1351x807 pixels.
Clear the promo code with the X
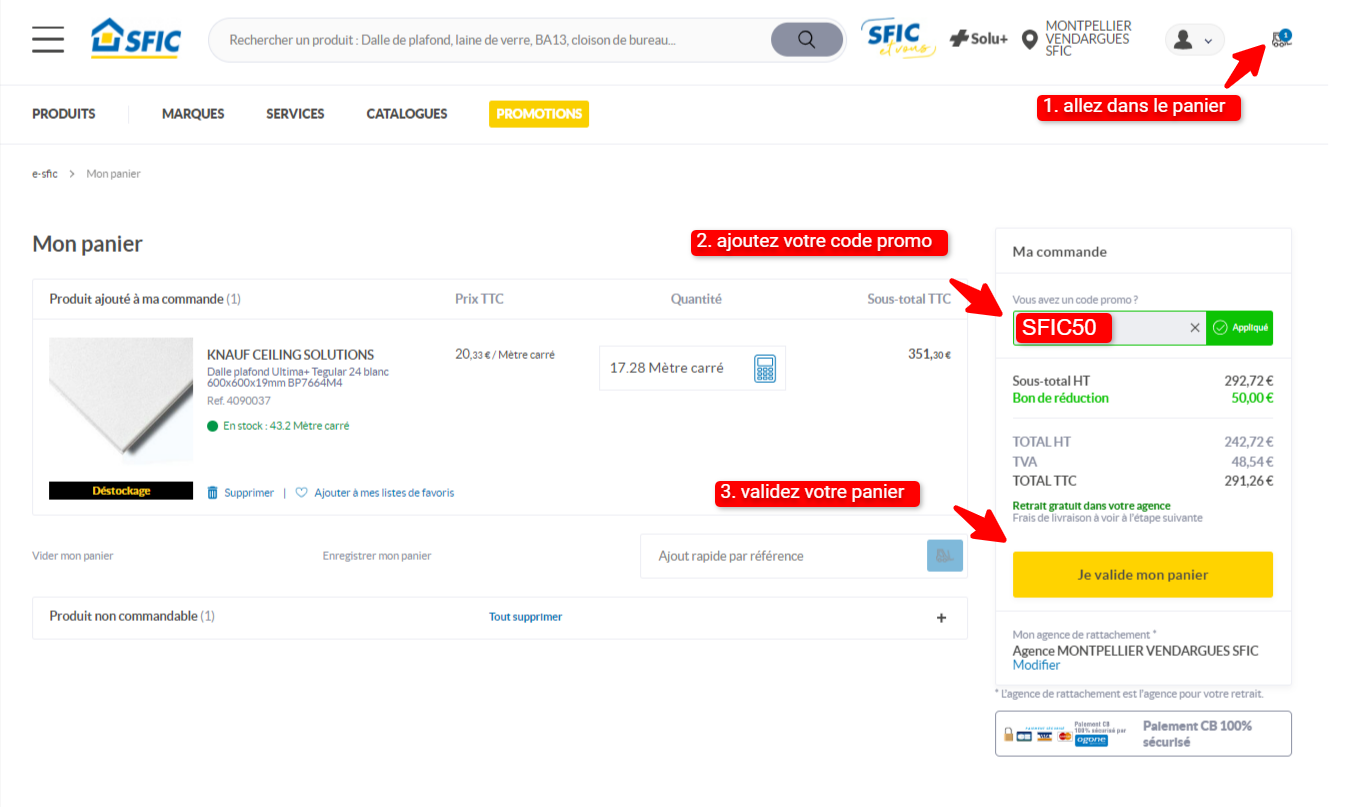1195,327
